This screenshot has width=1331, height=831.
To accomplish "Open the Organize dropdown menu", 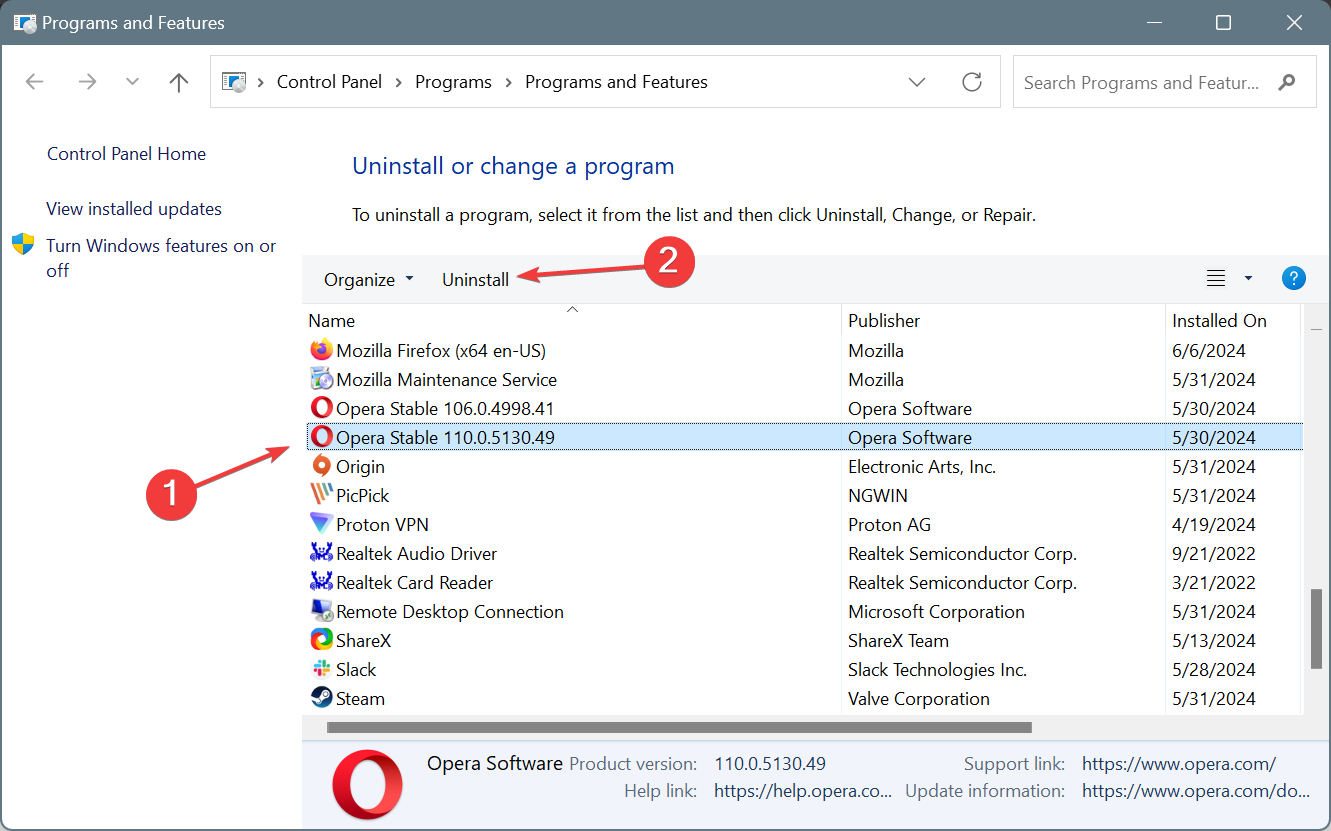I will (368, 279).
